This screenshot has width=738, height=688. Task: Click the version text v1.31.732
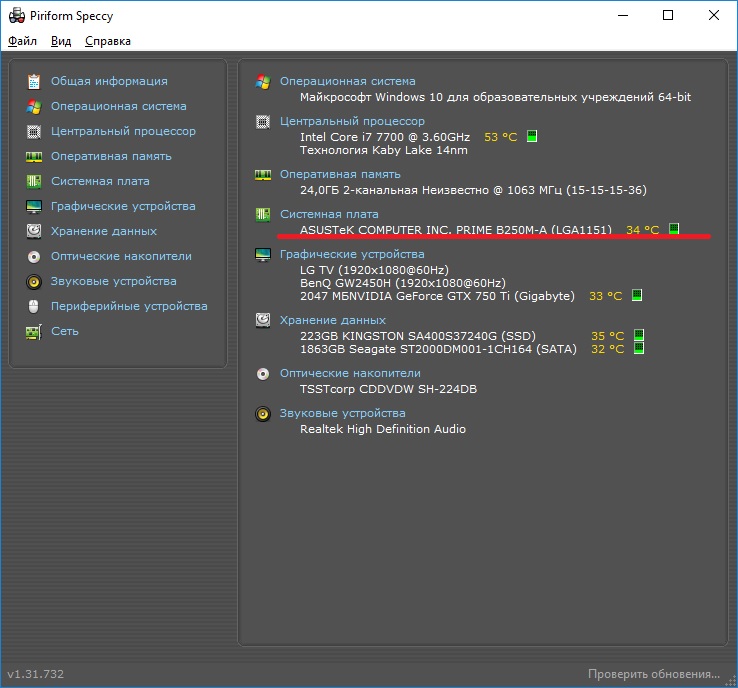[x=36, y=674]
